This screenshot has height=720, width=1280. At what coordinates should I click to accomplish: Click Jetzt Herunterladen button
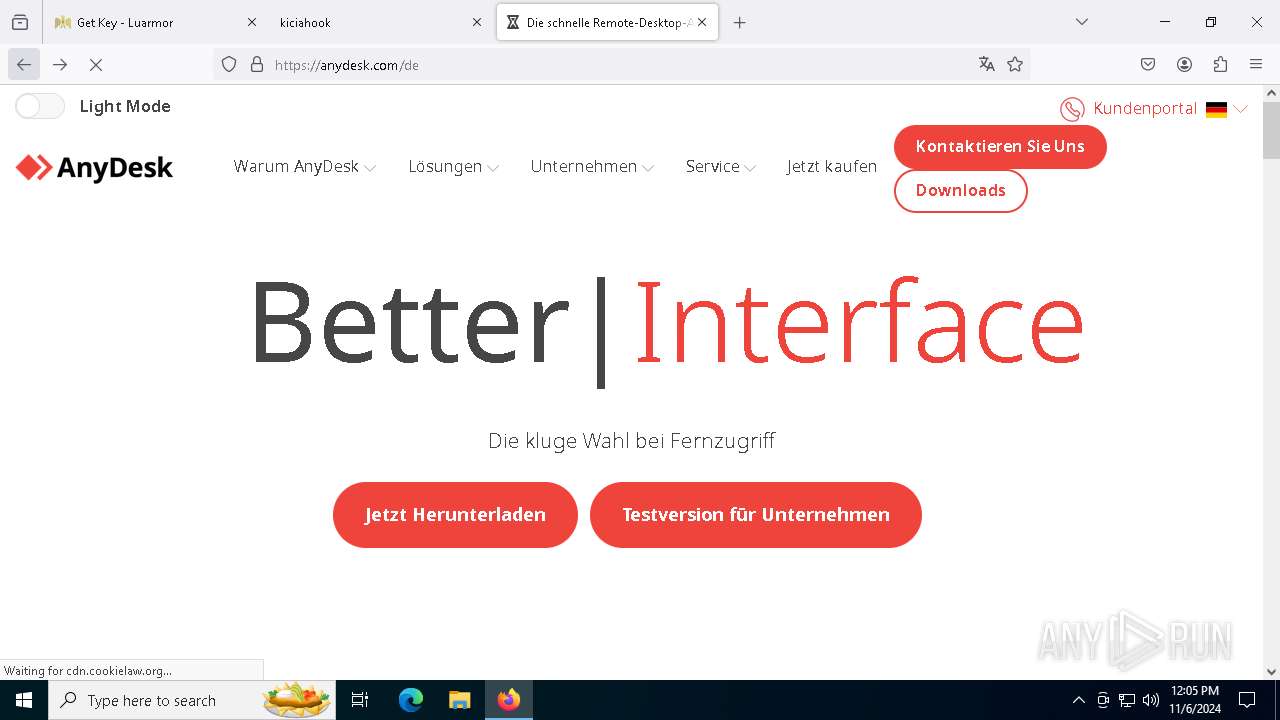(x=455, y=514)
